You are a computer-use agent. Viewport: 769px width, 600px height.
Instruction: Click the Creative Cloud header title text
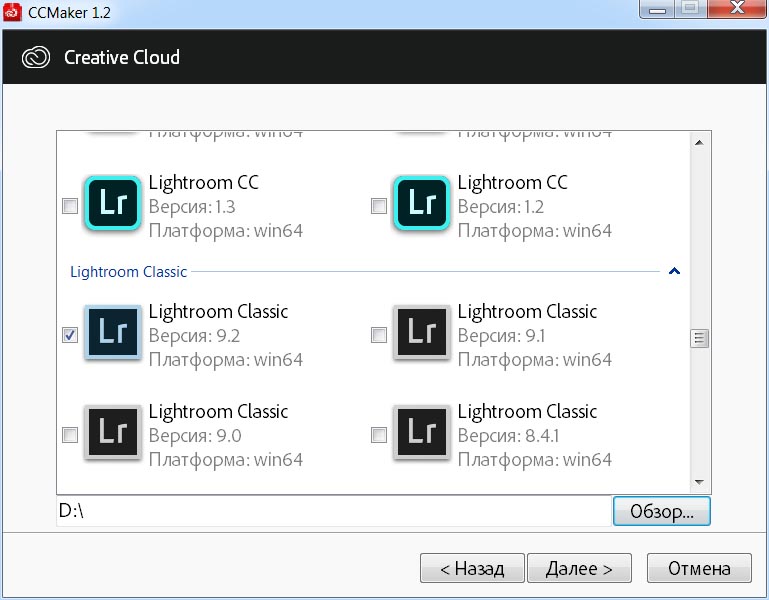point(122,57)
